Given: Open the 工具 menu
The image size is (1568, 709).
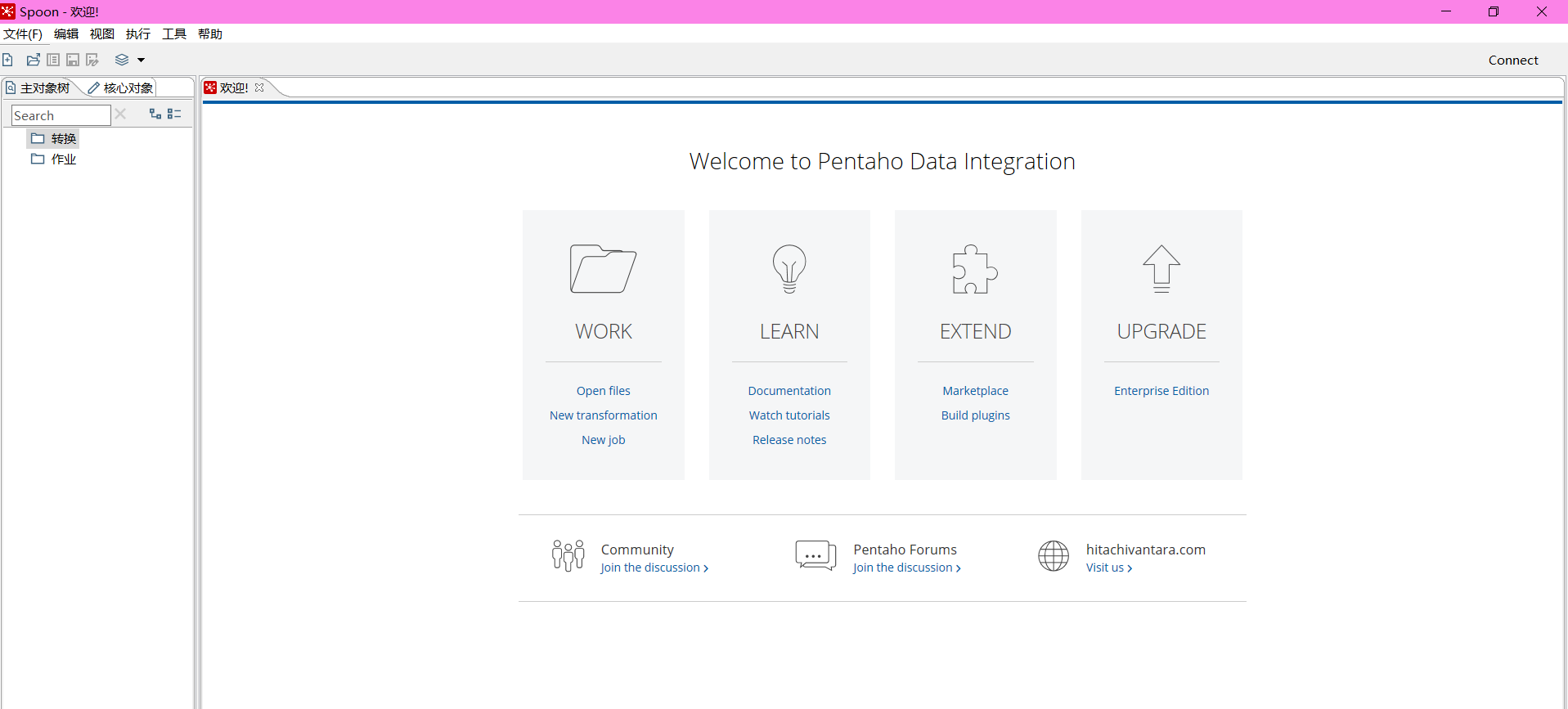Looking at the screenshot, I should point(174,34).
